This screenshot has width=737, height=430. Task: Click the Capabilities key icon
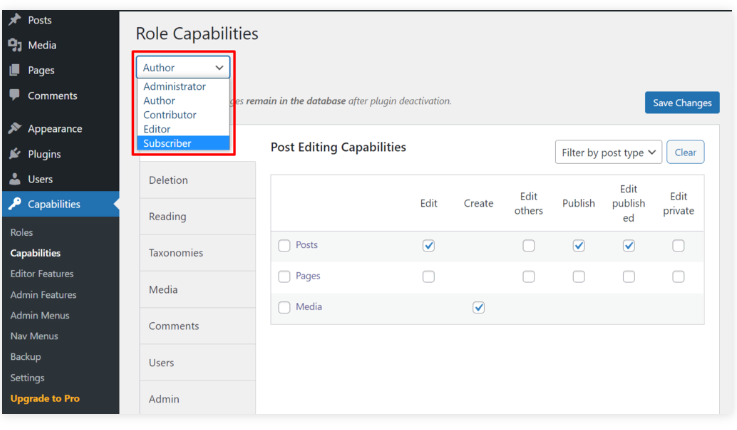click(15, 204)
